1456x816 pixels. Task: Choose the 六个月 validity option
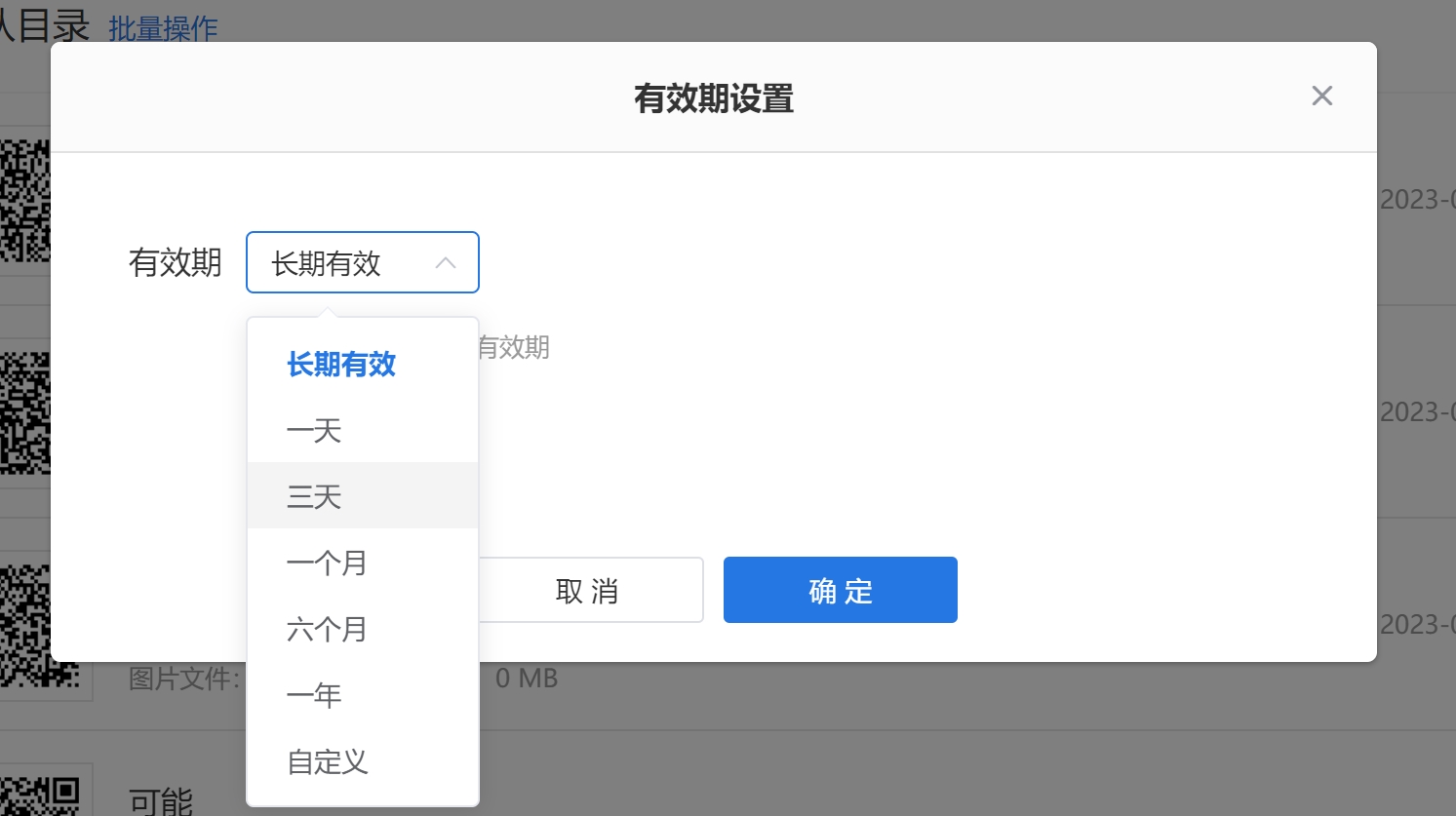click(327, 629)
